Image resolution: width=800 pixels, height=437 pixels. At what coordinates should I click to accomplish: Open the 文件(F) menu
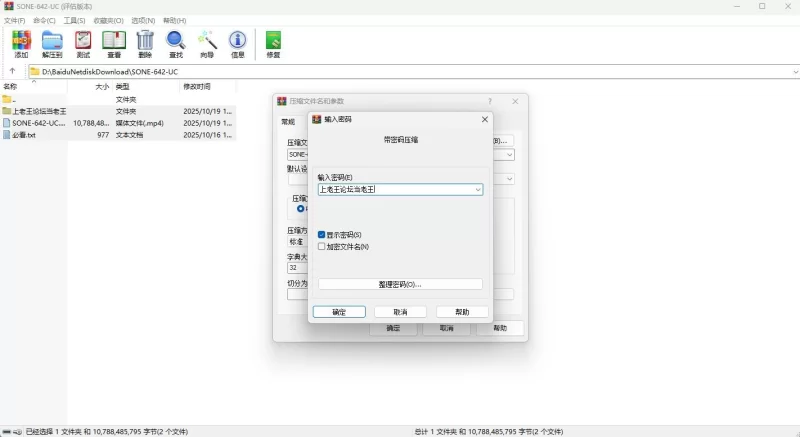tap(14, 20)
